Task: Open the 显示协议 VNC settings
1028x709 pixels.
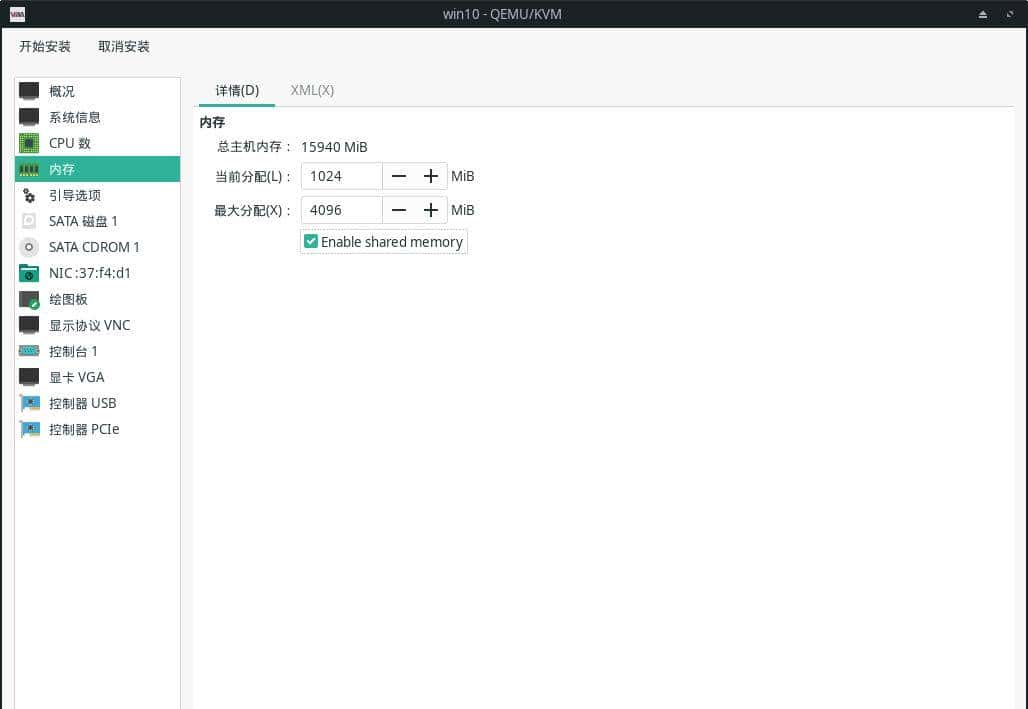Action: (88, 325)
